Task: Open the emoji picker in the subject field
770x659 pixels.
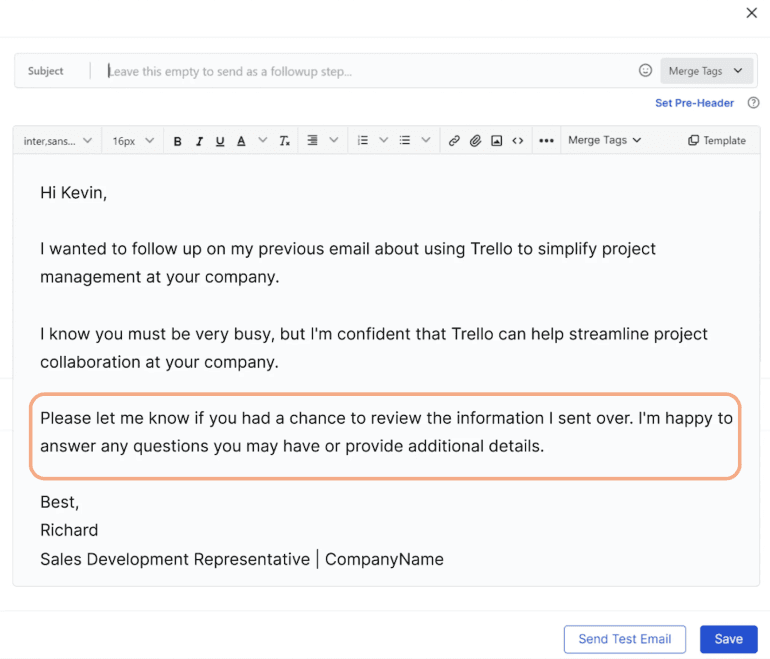Action: (x=645, y=71)
